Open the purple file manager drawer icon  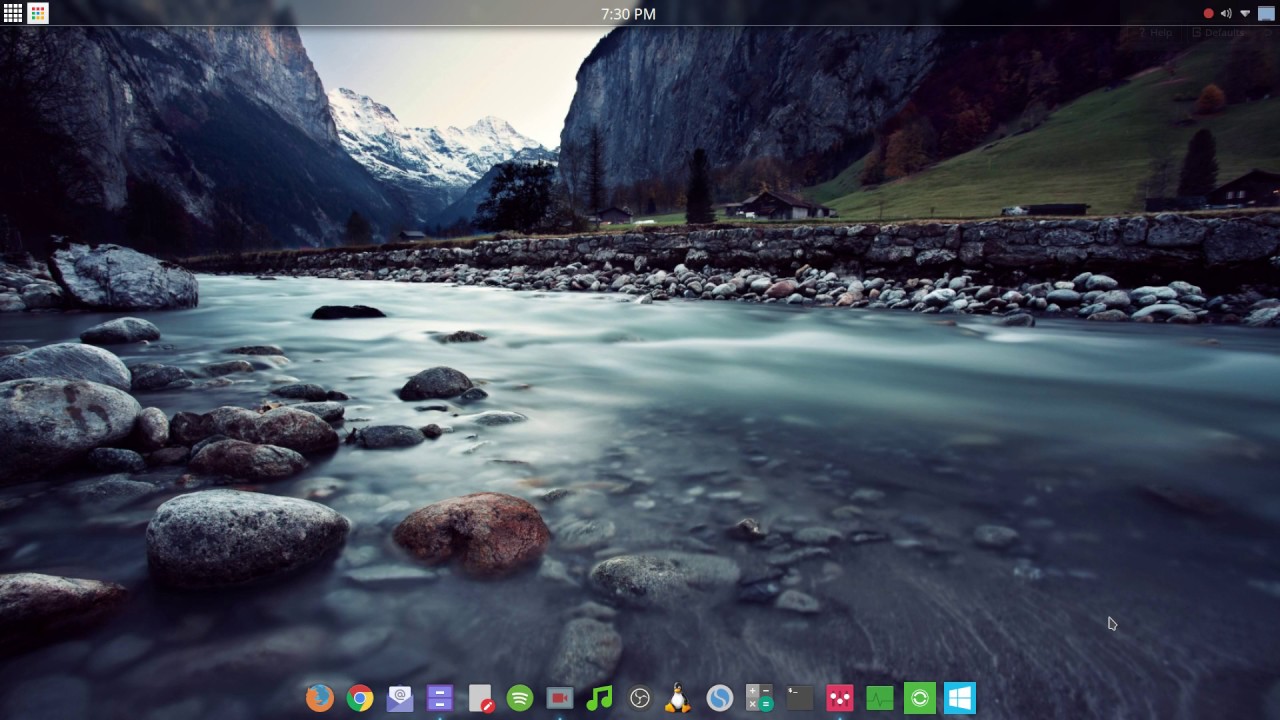tap(440, 698)
